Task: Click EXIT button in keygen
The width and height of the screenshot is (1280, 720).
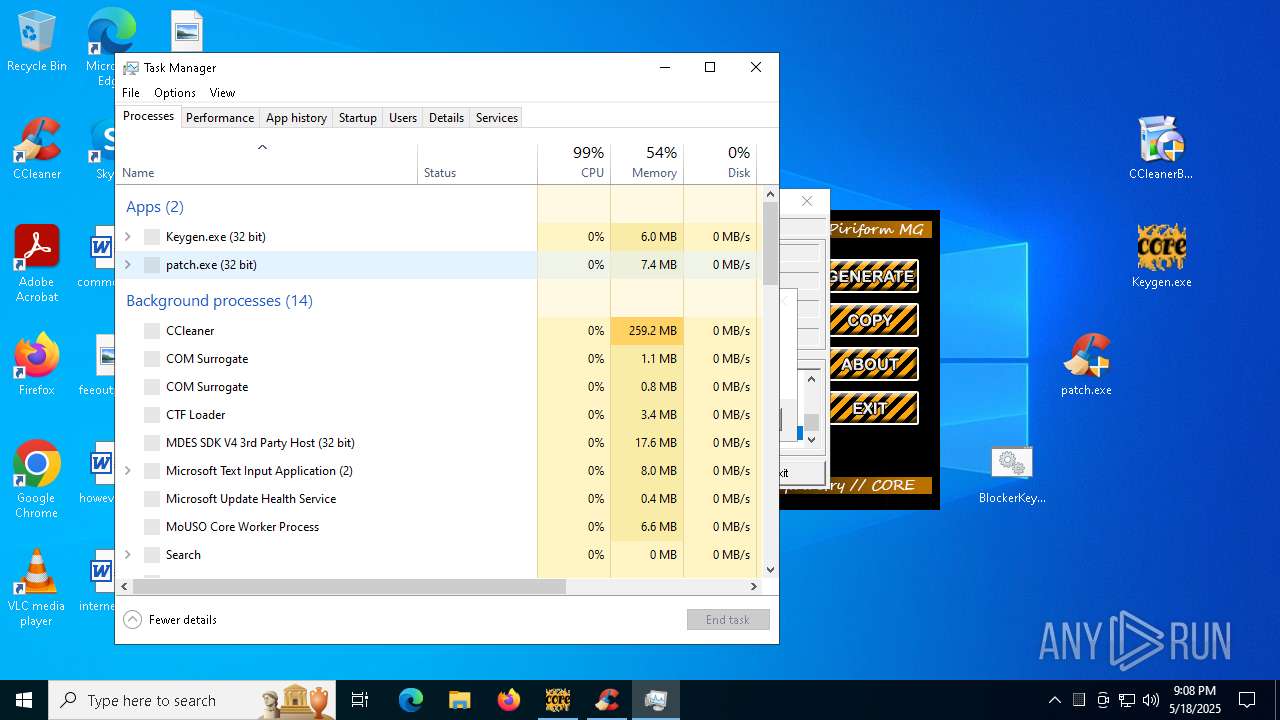Action: pyautogui.click(x=871, y=408)
